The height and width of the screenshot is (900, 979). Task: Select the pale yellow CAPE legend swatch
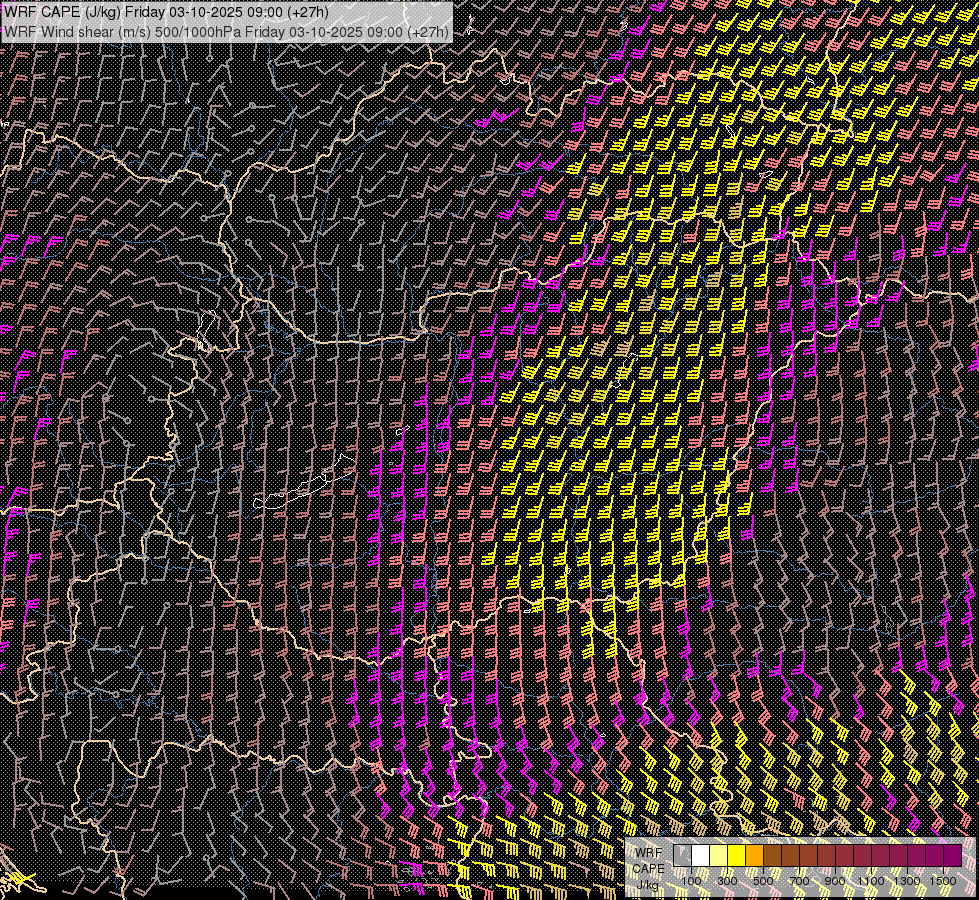point(718,856)
